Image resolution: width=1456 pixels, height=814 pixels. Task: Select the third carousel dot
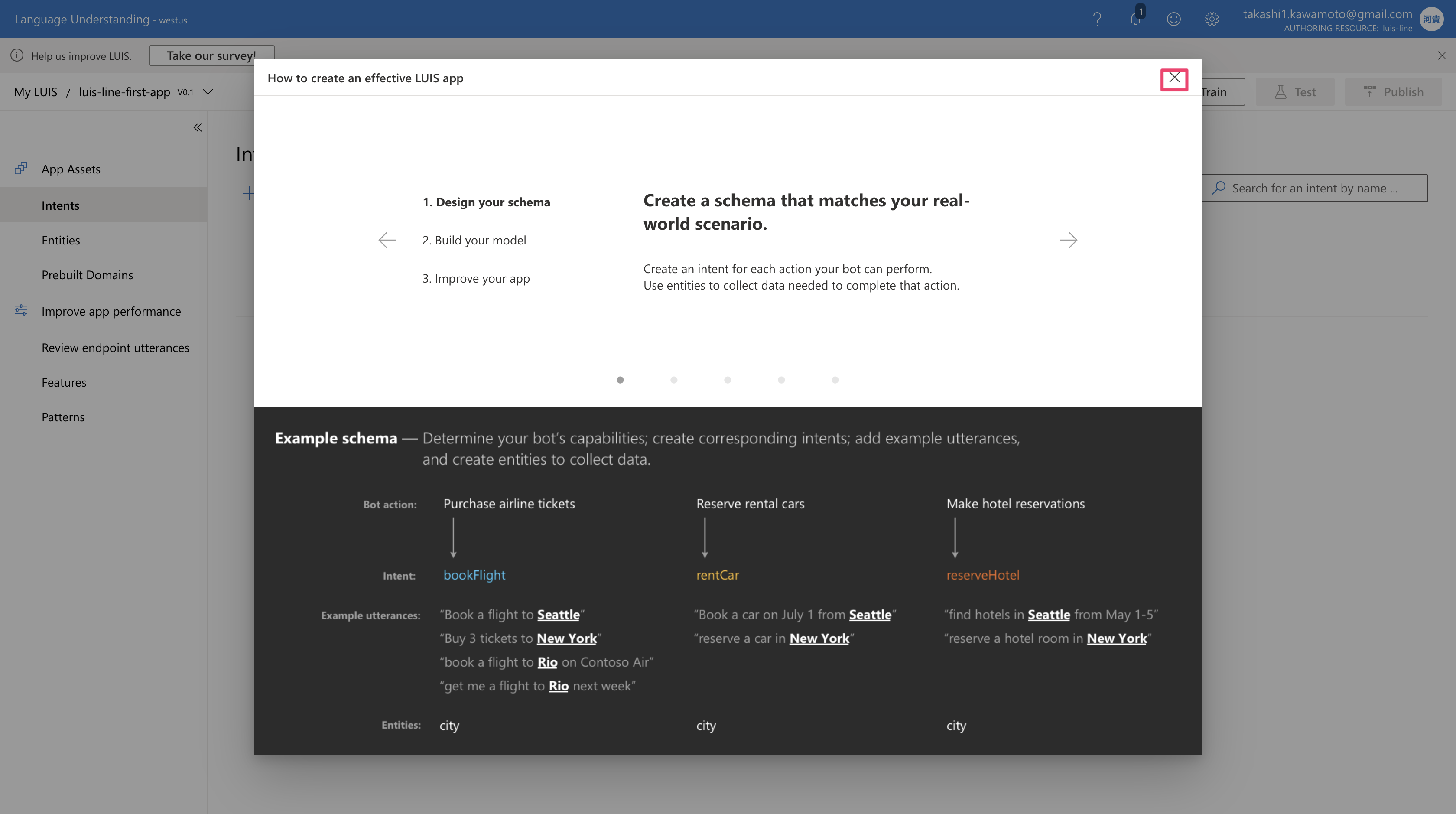click(x=728, y=380)
